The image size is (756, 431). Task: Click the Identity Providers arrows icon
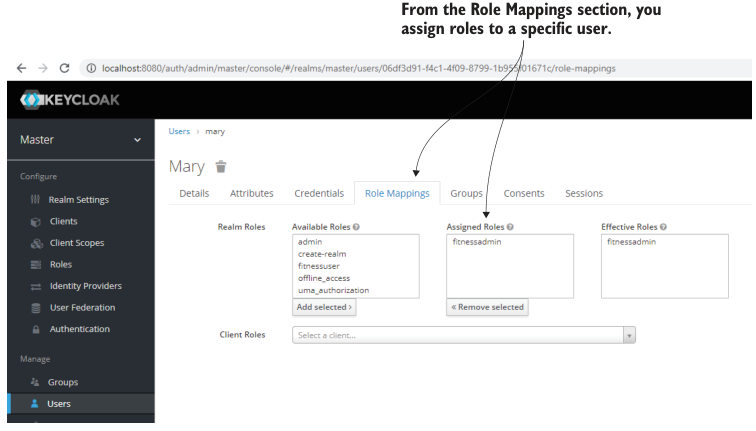click(x=36, y=287)
